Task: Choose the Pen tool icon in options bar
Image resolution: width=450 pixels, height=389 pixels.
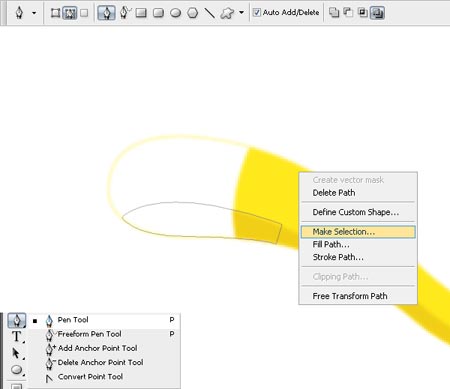Action: pyautogui.click(x=107, y=13)
